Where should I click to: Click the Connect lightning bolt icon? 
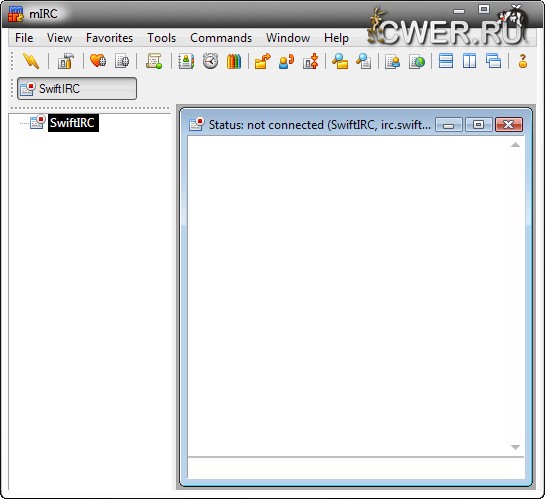point(31,61)
